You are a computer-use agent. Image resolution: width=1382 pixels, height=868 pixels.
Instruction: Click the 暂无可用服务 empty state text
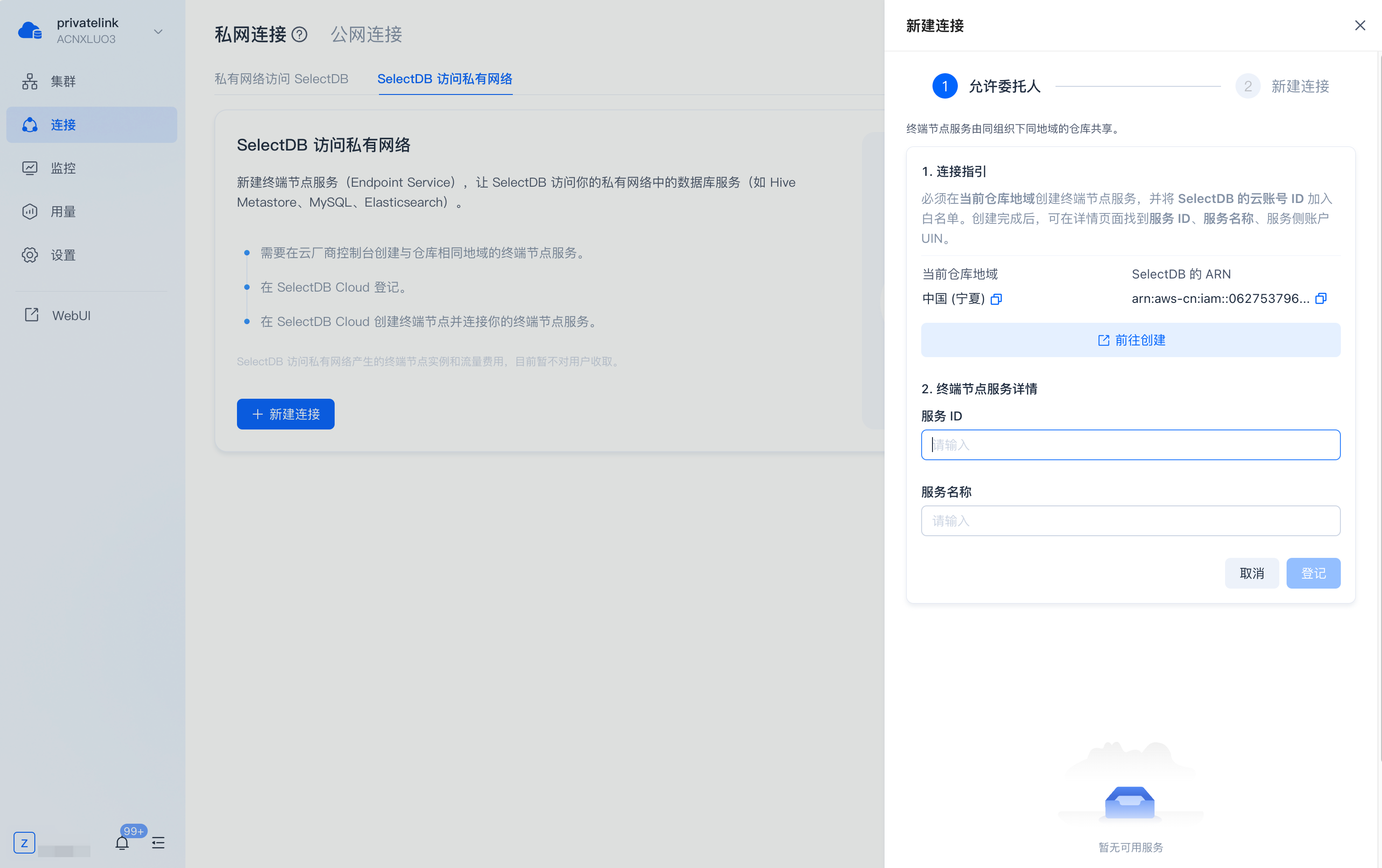click(1131, 847)
